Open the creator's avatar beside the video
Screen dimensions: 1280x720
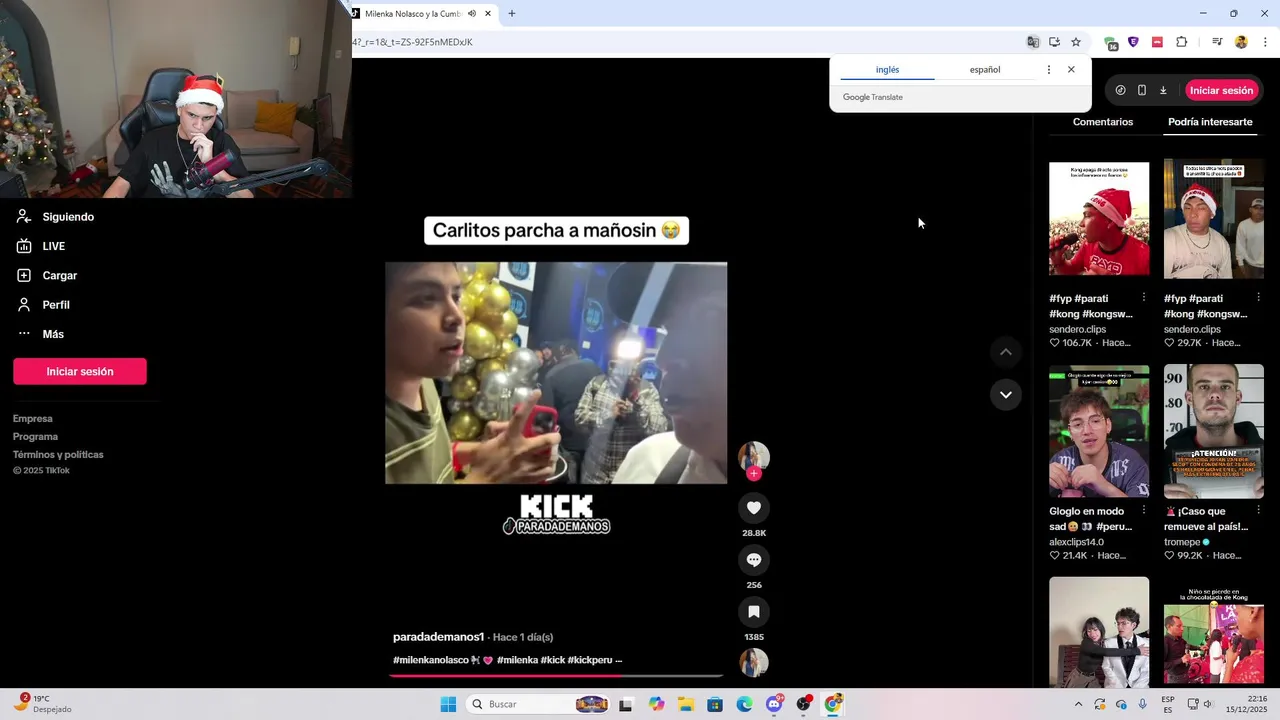click(754, 456)
